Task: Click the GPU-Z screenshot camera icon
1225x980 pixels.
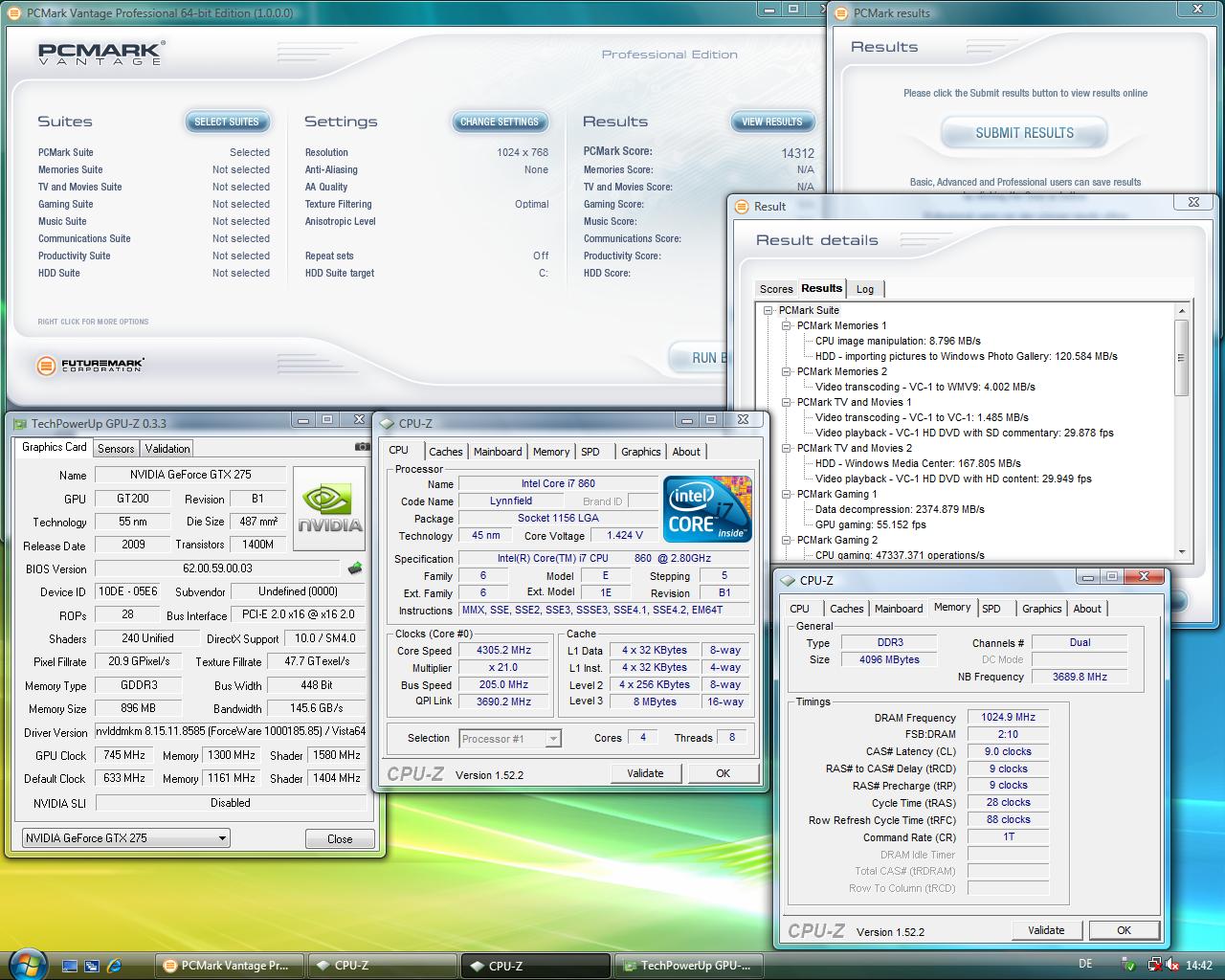Action: pyautogui.click(x=362, y=447)
